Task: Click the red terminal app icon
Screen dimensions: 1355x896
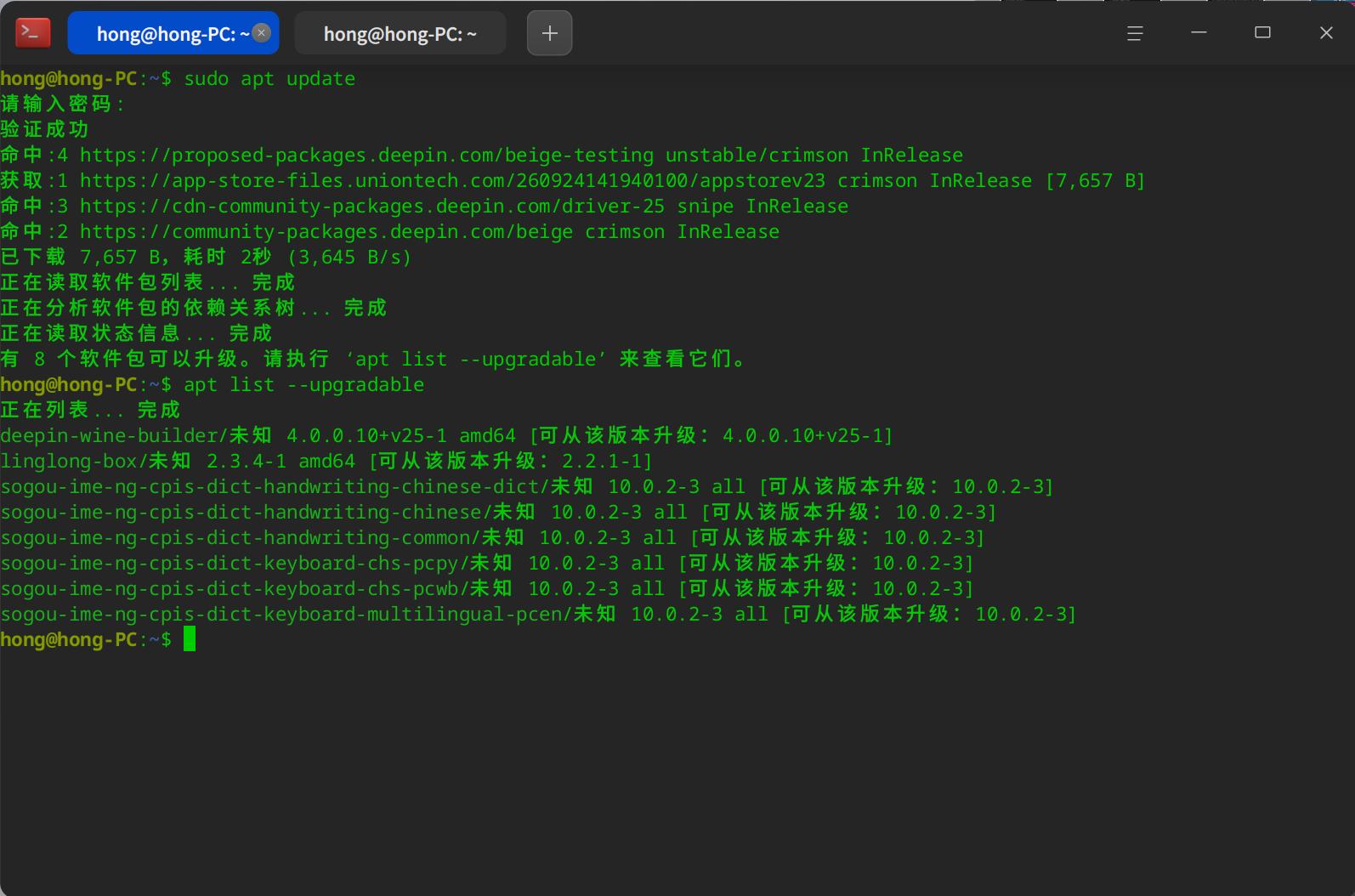Action: pyautogui.click(x=33, y=33)
